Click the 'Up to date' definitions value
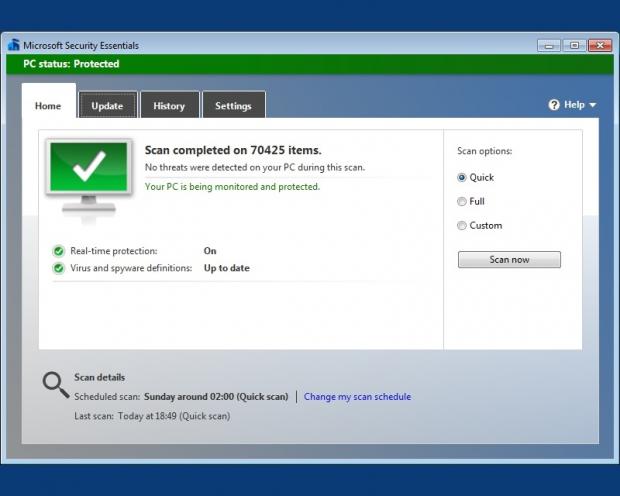The height and width of the screenshot is (496, 620). pyautogui.click(x=227, y=268)
